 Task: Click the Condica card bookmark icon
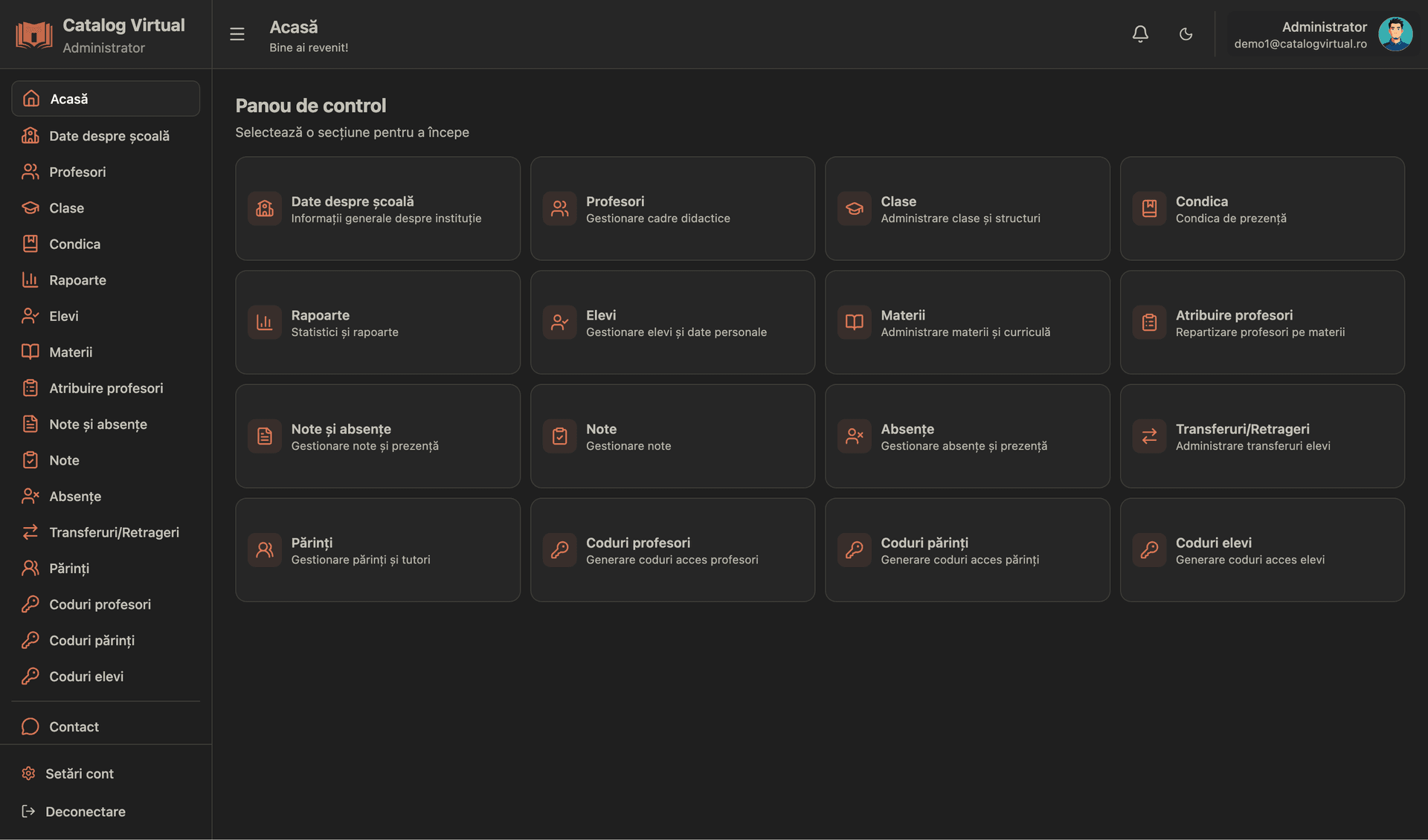point(1149,209)
